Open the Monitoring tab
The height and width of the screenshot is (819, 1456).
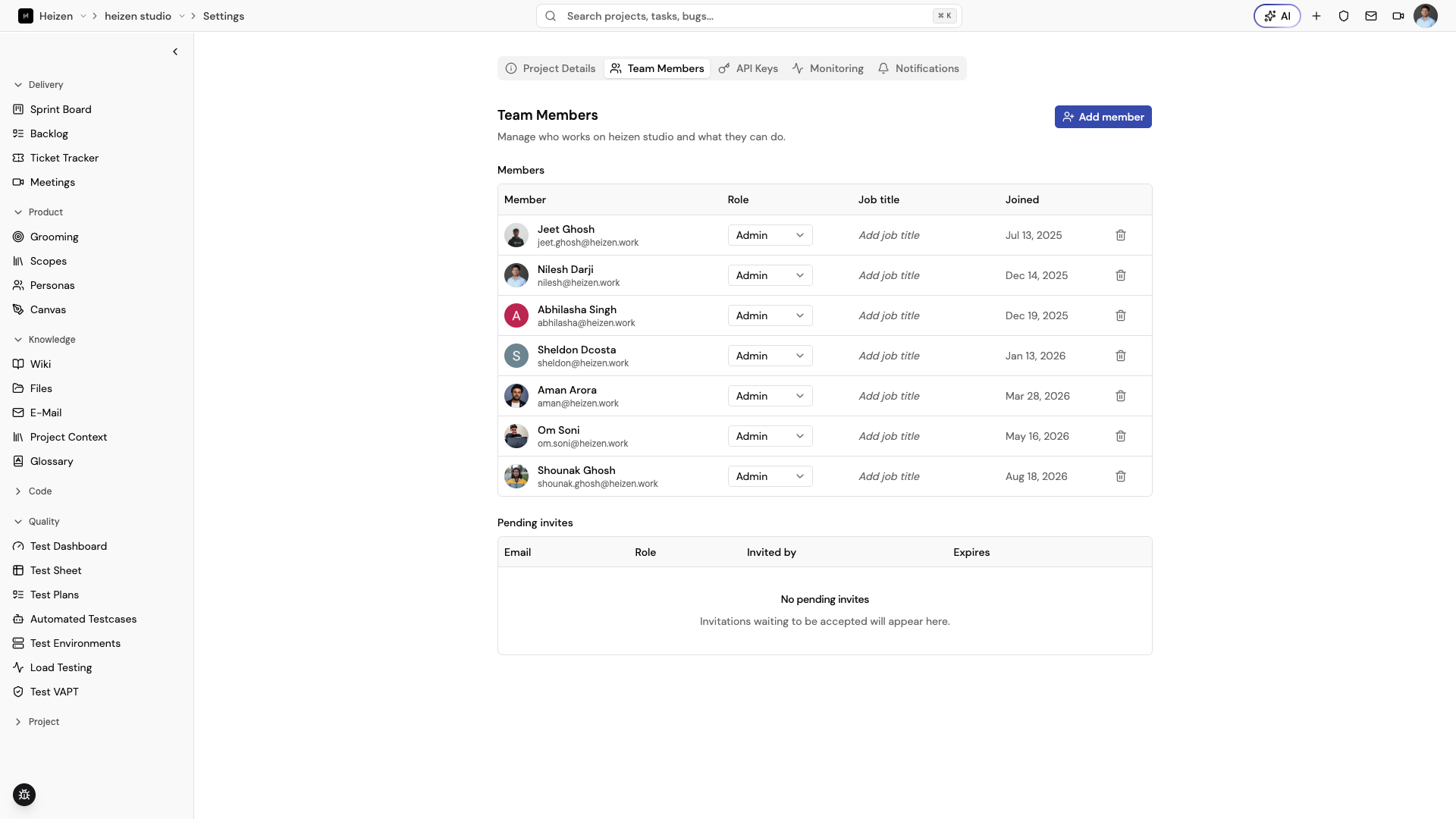coord(828,68)
